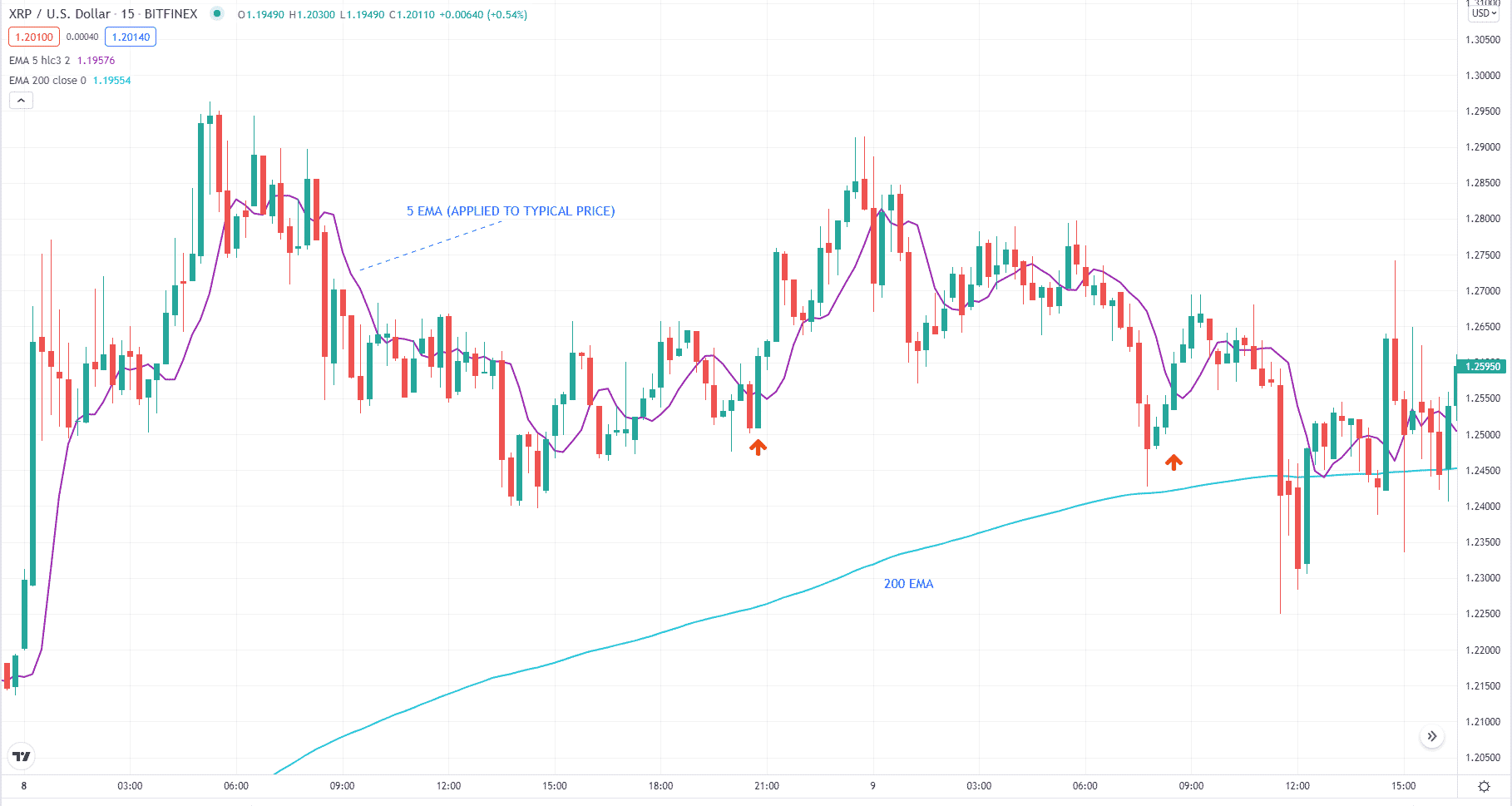Click the EMA 5 value 1.19576

coord(96,61)
